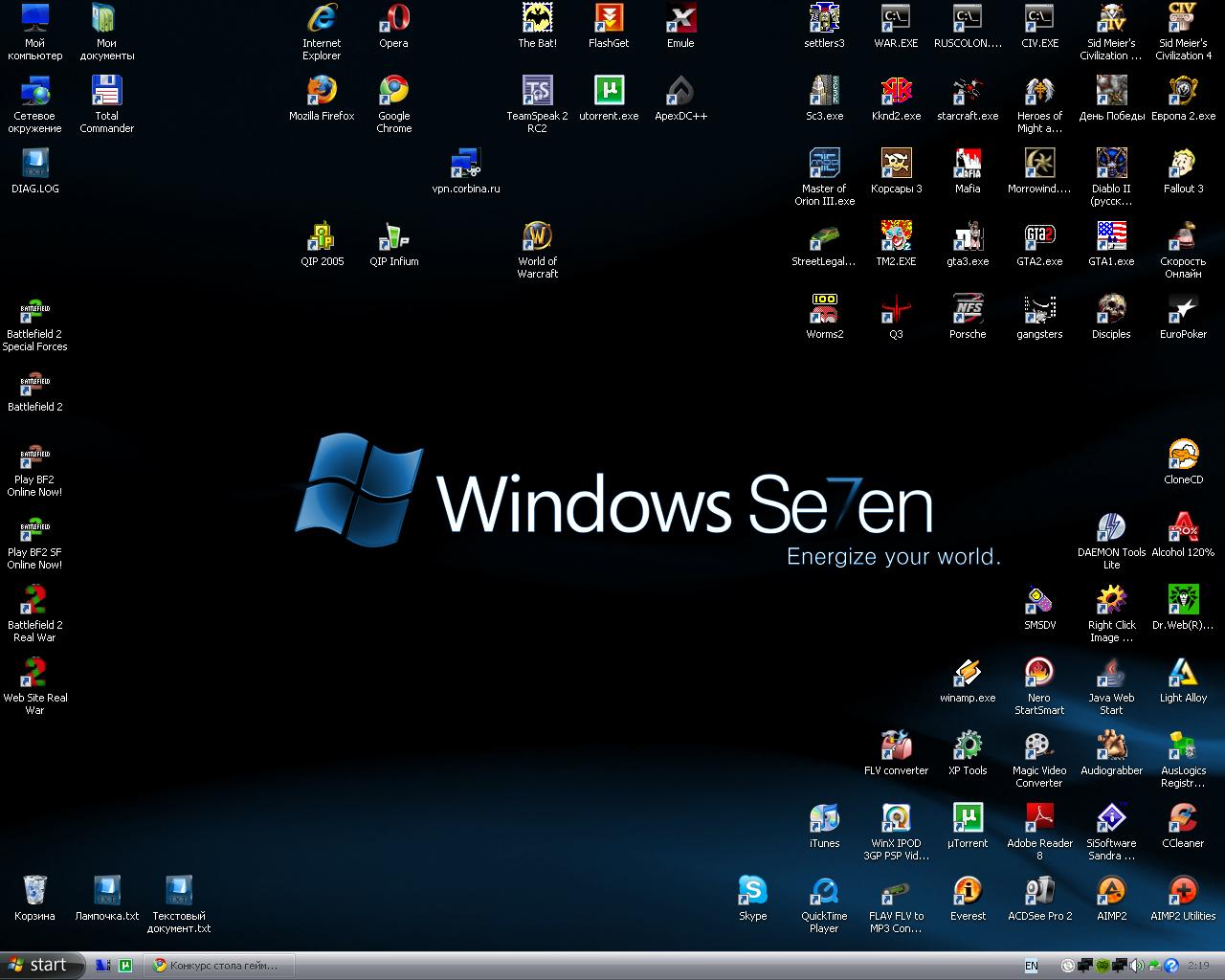Select the ACDSee Pro 2 icon
The width and height of the screenshot is (1225, 980).
click(1039, 891)
